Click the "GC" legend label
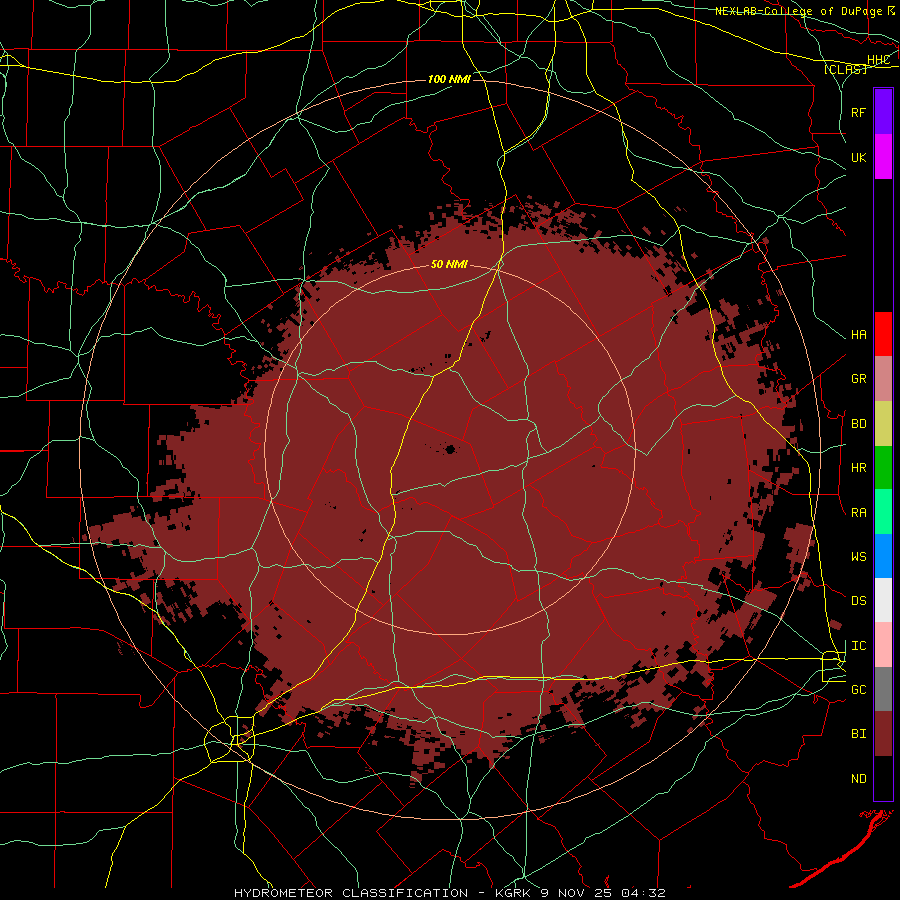900x900 pixels. (859, 690)
